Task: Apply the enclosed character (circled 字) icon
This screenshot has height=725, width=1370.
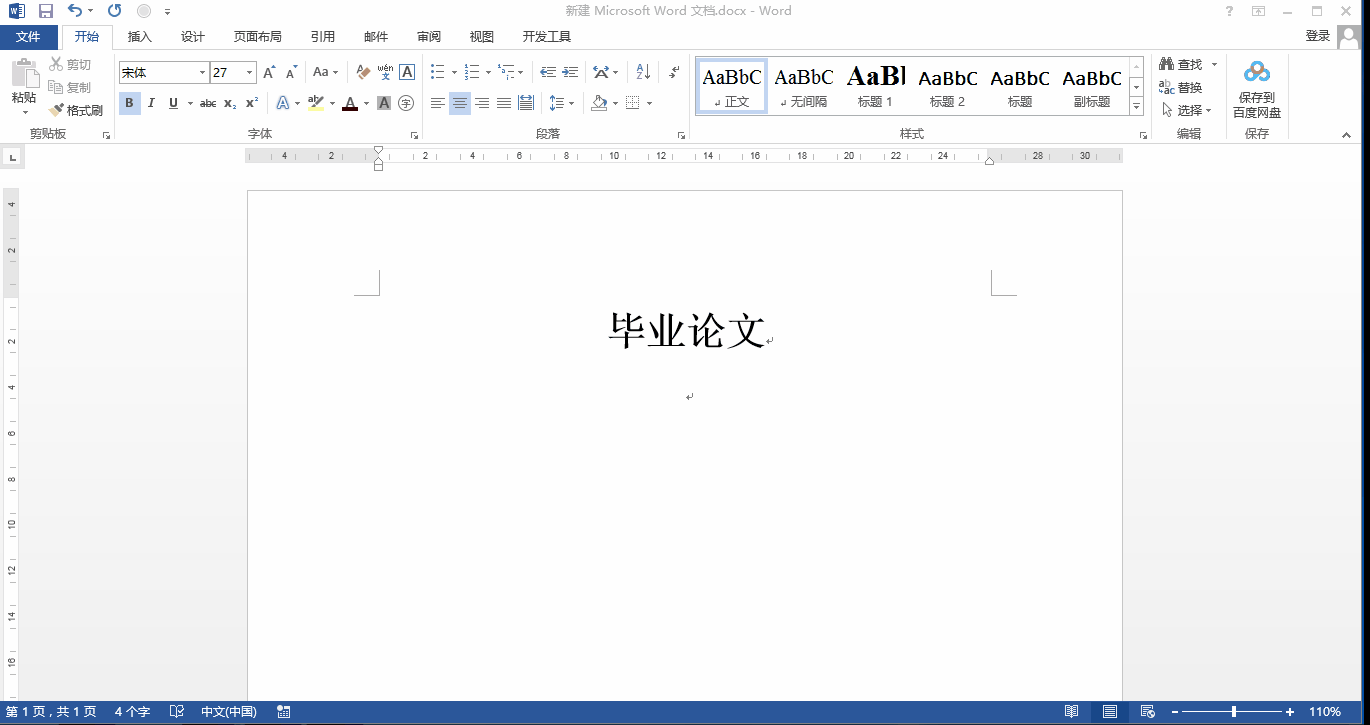Action: click(406, 103)
